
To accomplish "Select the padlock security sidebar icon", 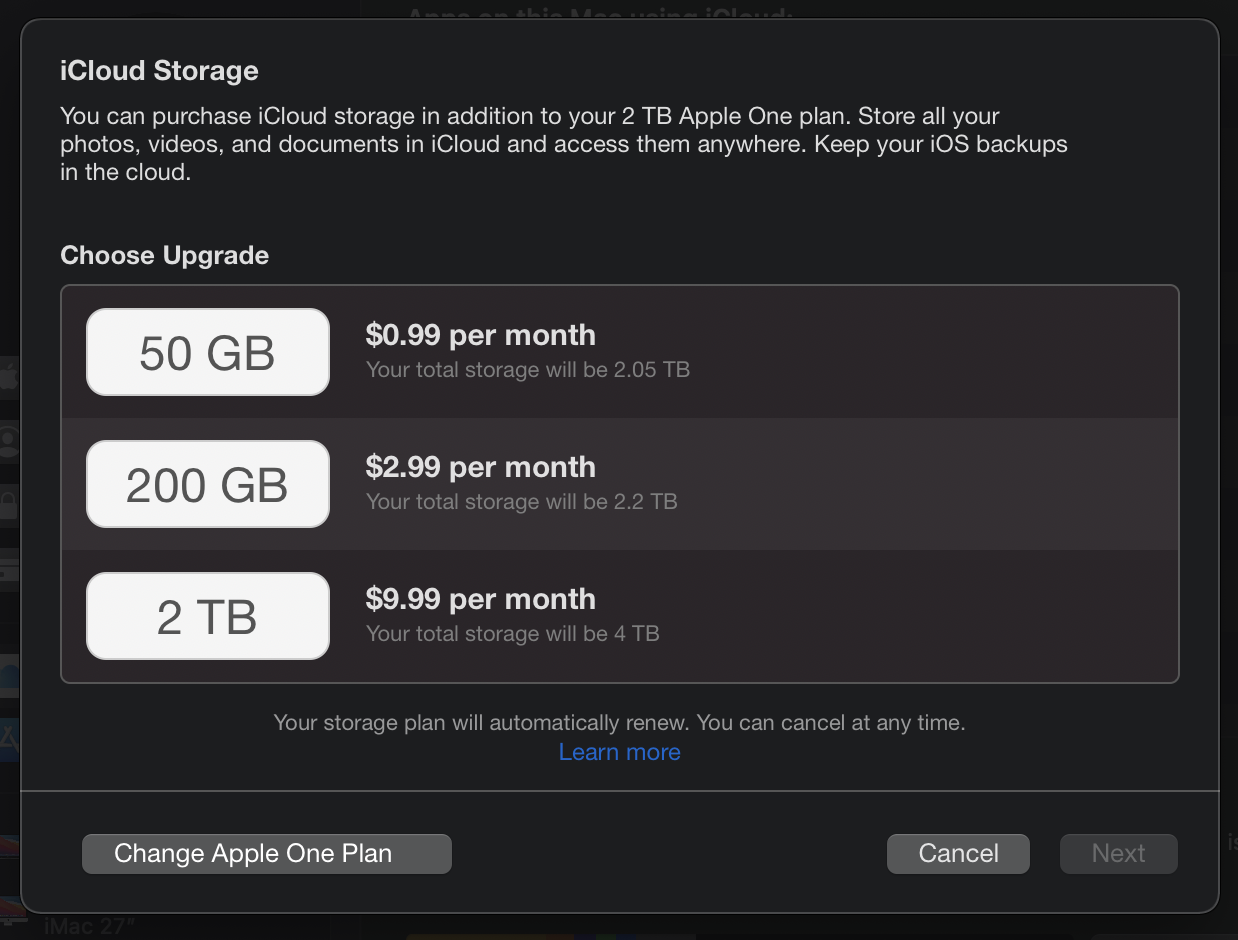I will click(x=9, y=505).
